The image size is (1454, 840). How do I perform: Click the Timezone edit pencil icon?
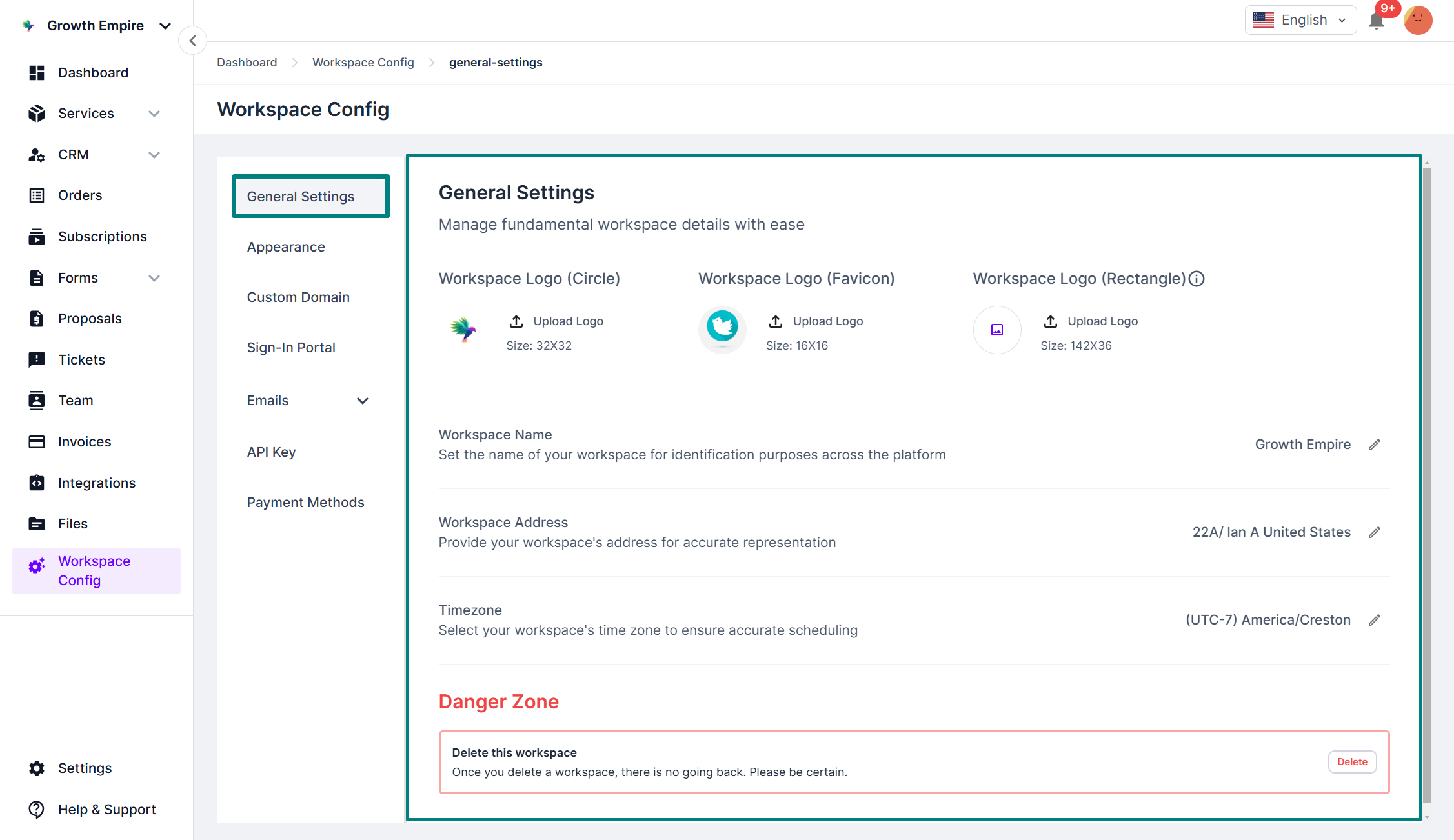[1375, 620]
